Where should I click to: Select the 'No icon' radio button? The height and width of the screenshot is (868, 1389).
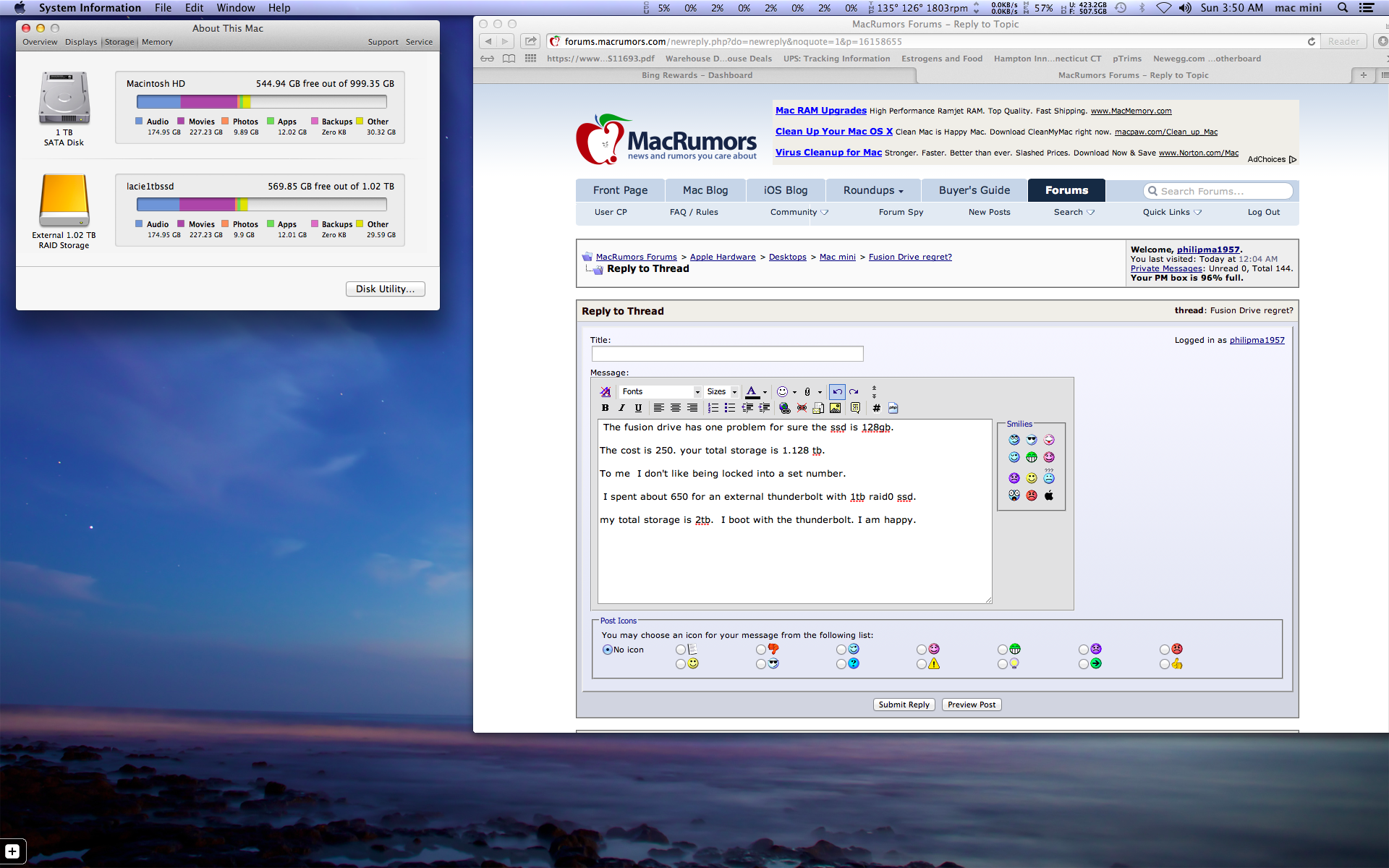608,650
